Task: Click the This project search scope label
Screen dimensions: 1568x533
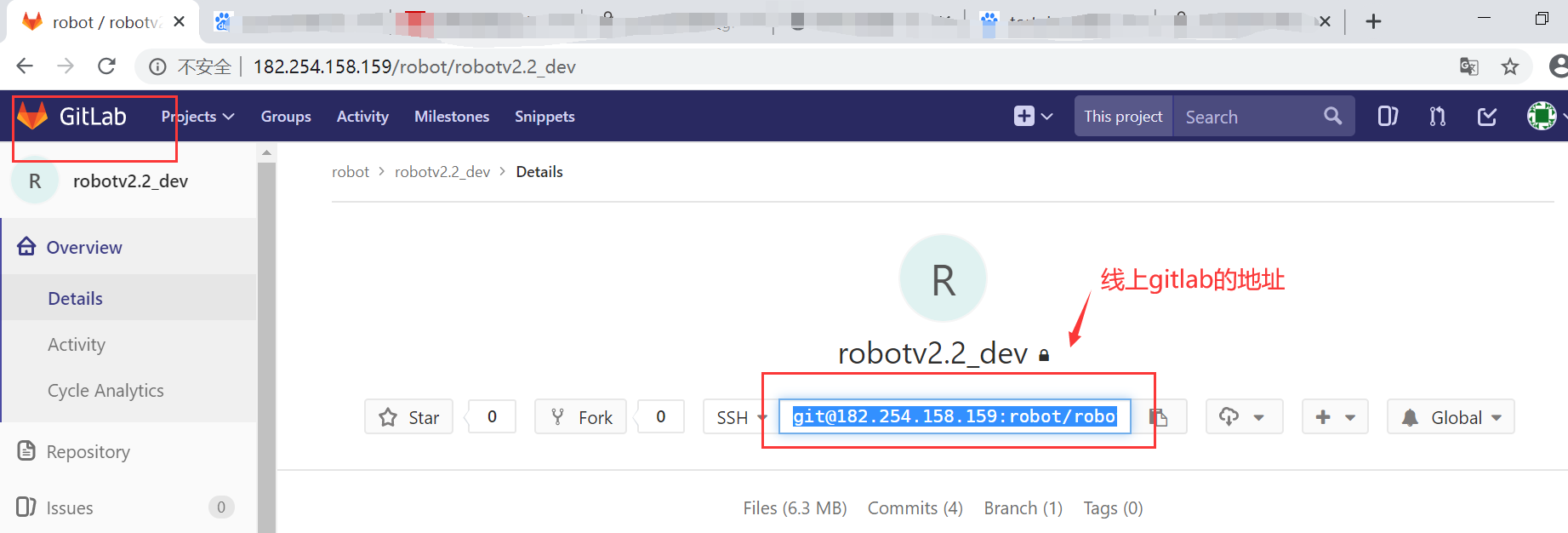Action: (1123, 117)
